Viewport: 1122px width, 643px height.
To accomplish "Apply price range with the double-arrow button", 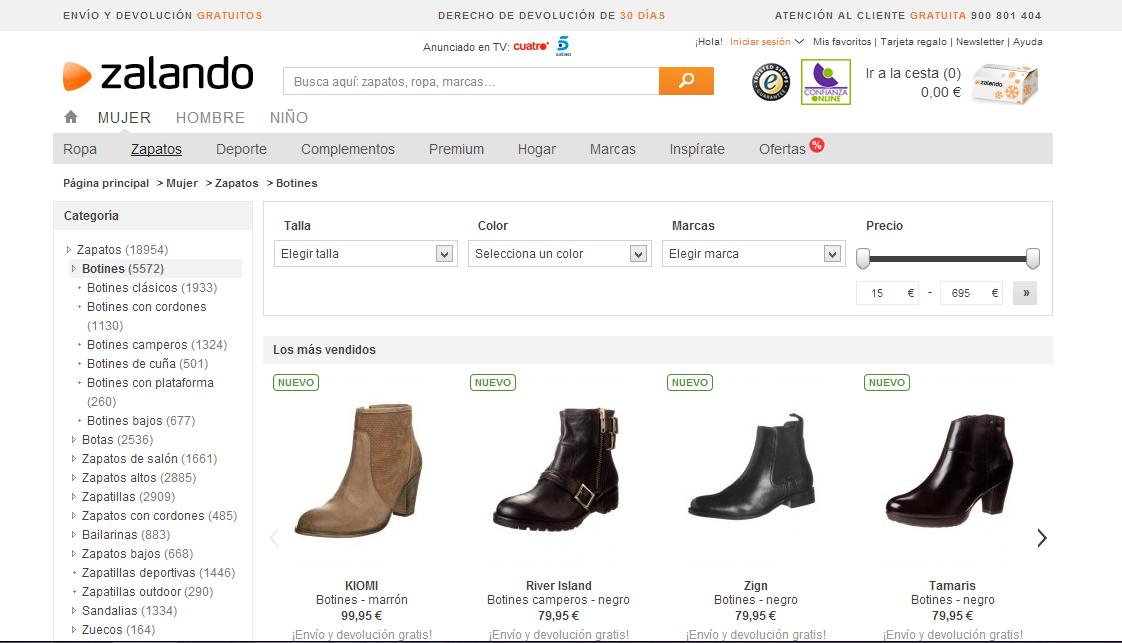I will coord(1024,293).
